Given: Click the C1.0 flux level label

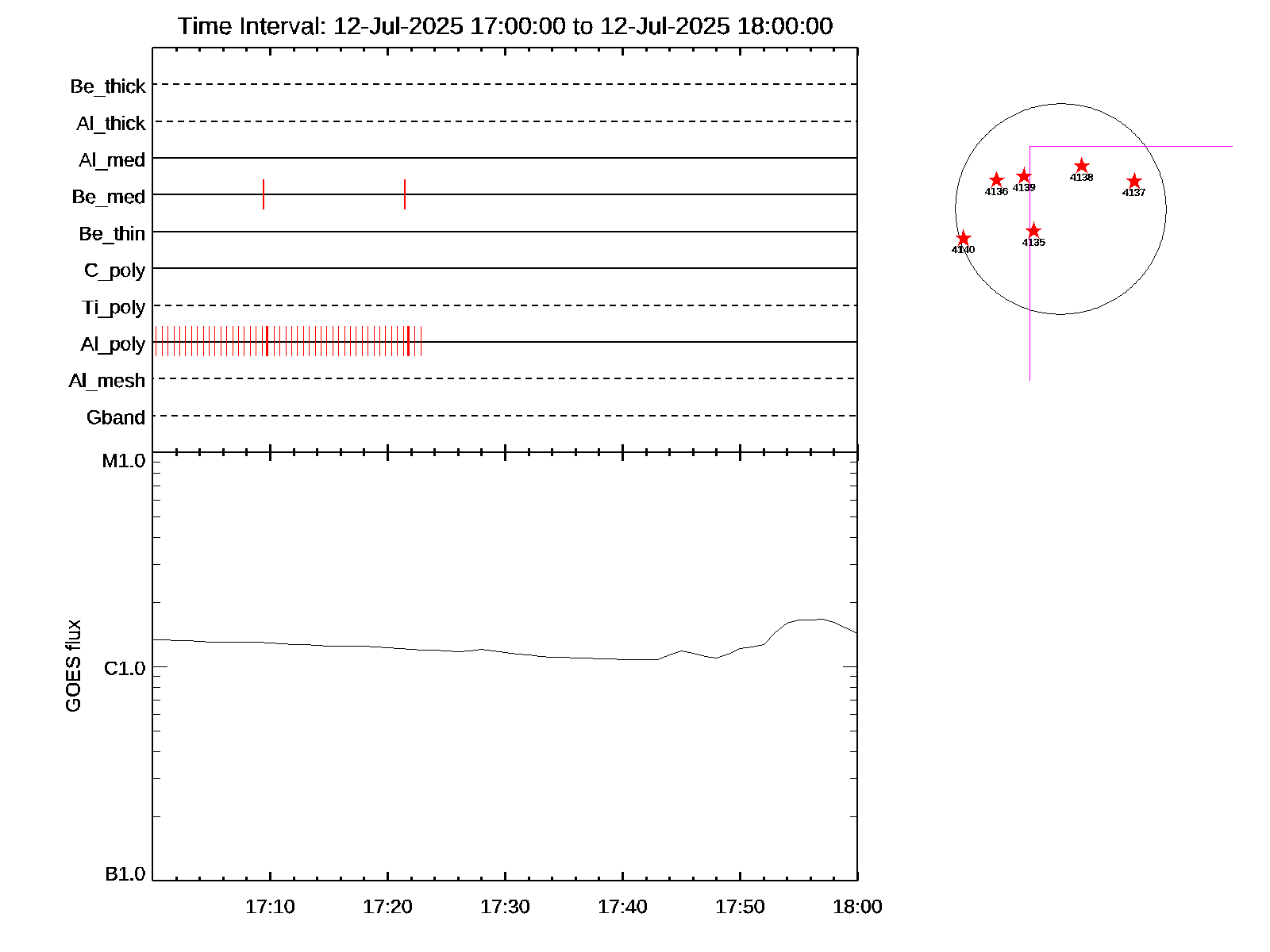Looking at the screenshot, I should pyautogui.click(x=125, y=669).
